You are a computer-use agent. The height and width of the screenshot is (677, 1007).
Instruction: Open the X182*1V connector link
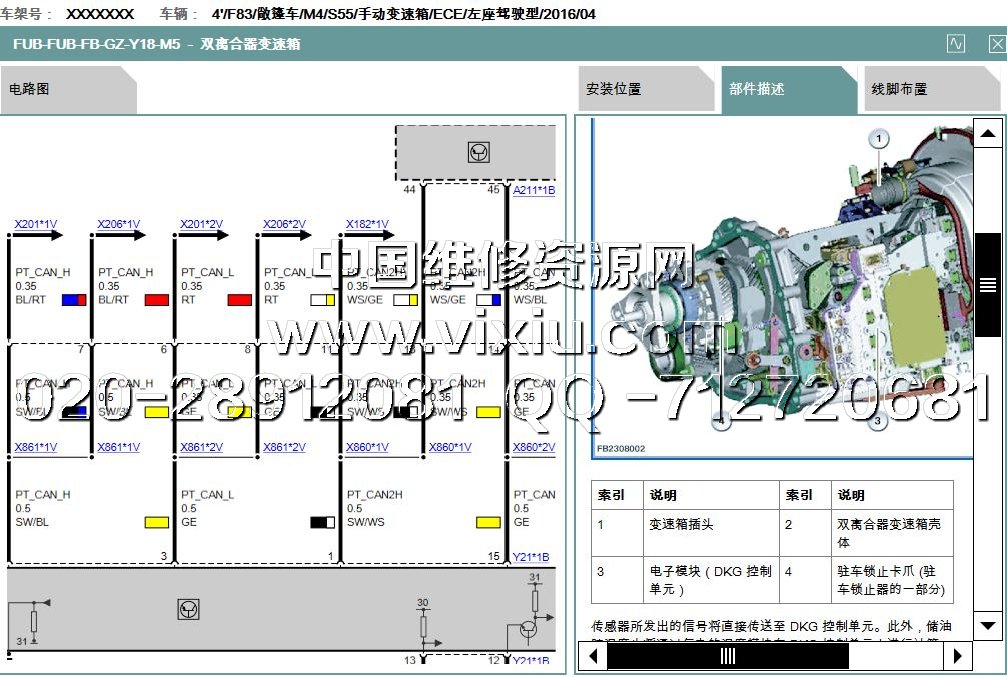pos(367,224)
